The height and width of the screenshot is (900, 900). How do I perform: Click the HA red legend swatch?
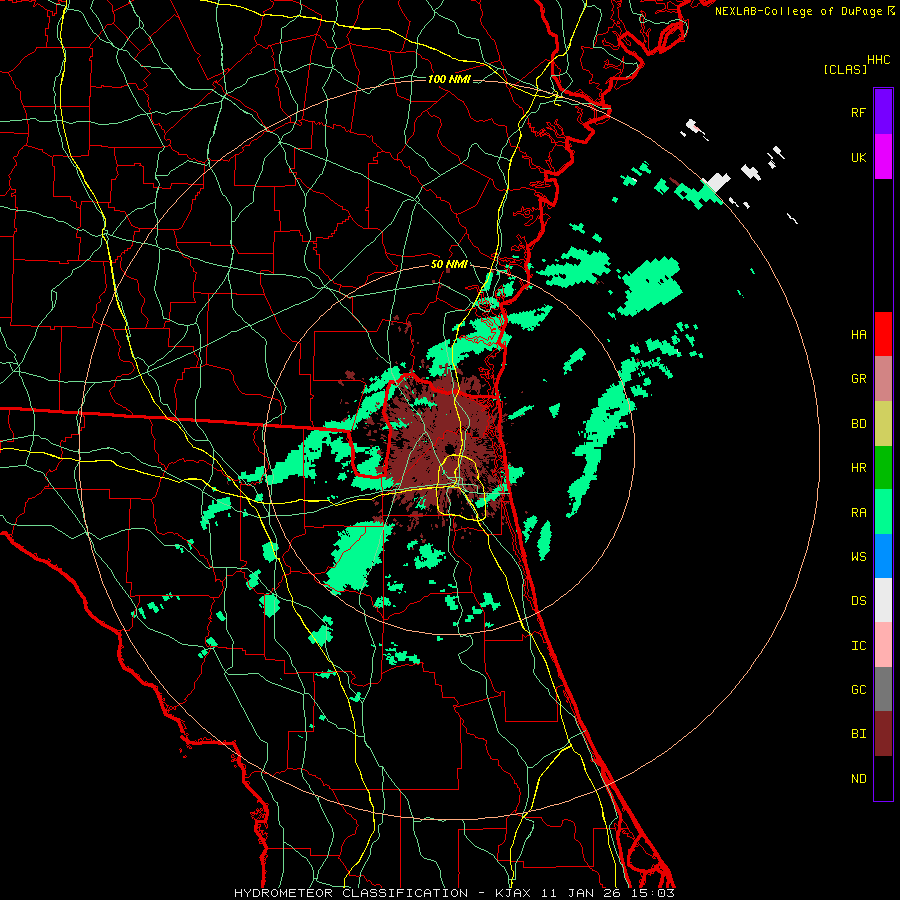pos(883,334)
